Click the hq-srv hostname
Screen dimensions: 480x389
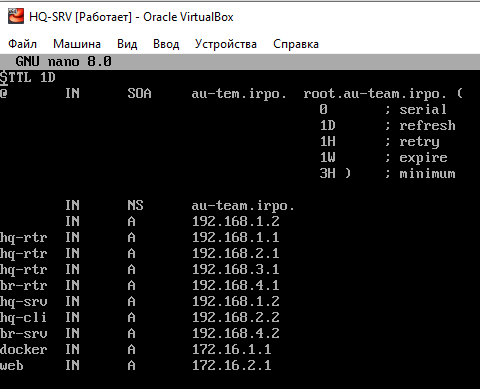pyautogui.click(x=24, y=302)
